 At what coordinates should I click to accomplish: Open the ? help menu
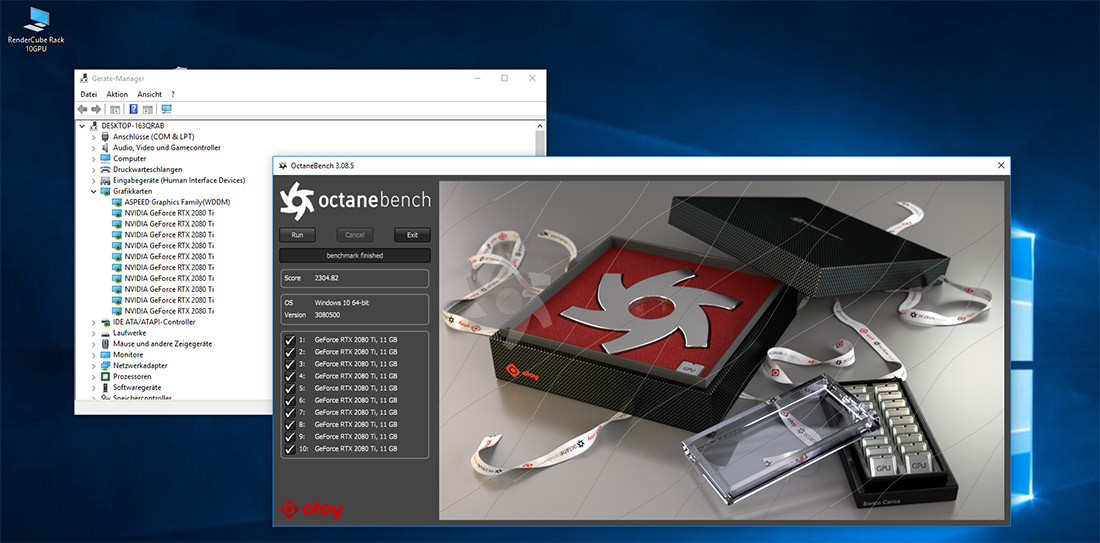[173, 94]
